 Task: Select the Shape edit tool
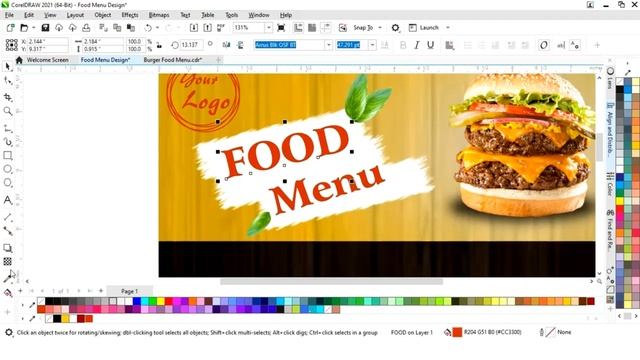pyautogui.click(x=8, y=81)
